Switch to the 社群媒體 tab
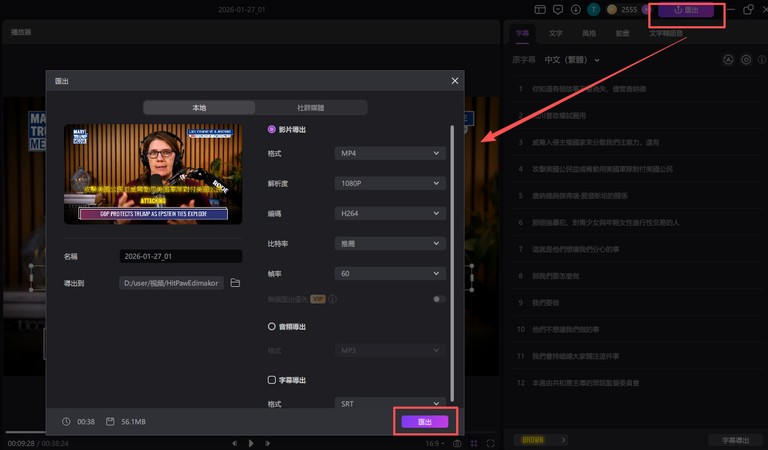This screenshot has width=768, height=450. [310, 107]
